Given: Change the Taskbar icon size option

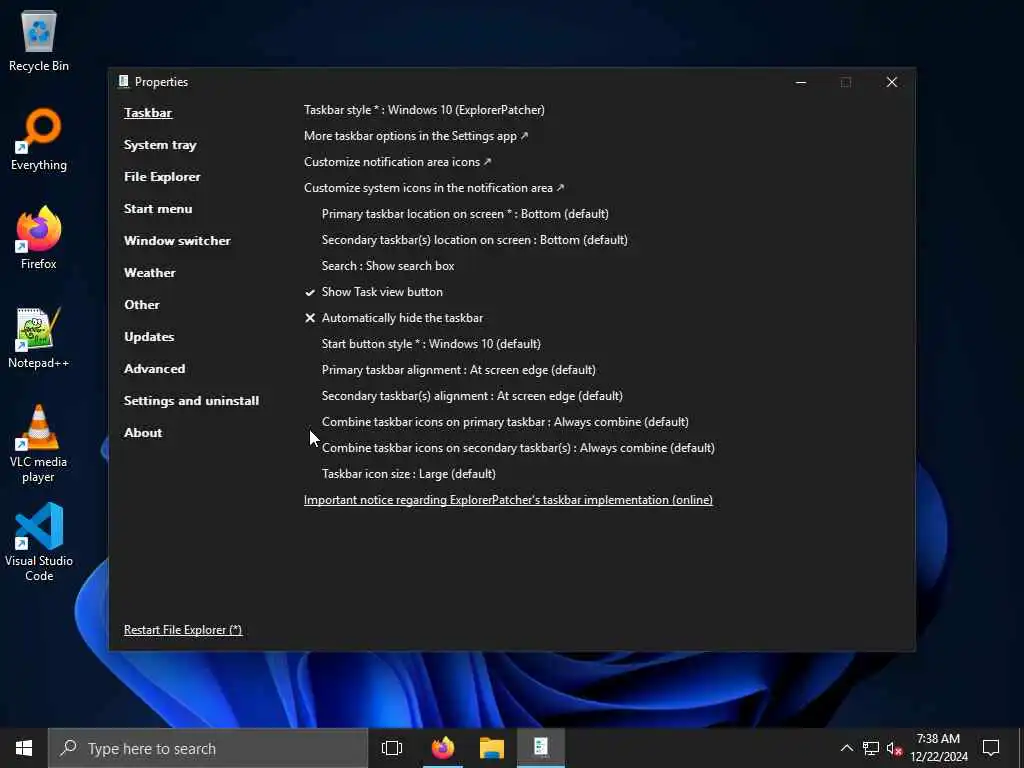Looking at the screenshot, I should (x=409, y=474).
